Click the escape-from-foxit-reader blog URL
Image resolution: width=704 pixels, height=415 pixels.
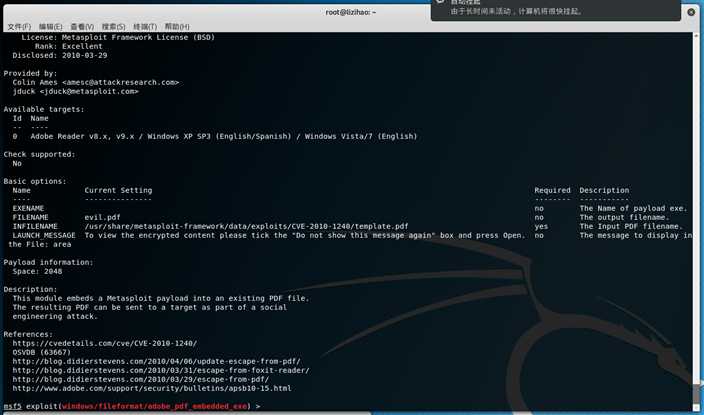click(161, 370)
